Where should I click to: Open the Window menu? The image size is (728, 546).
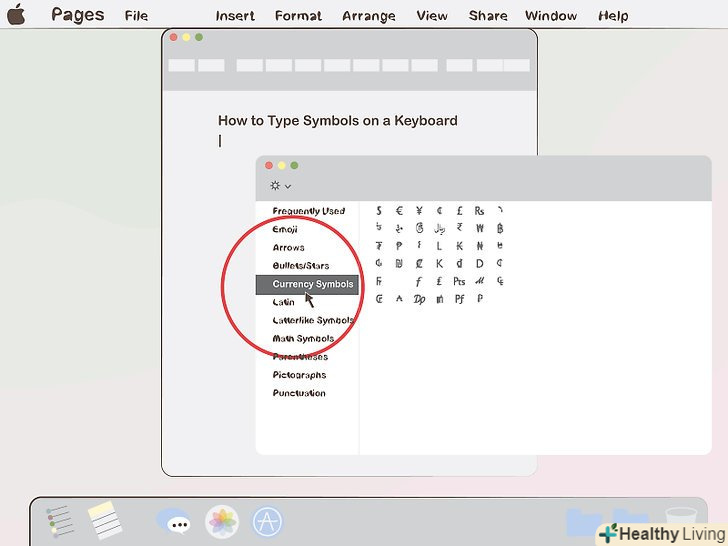pos(551,16)
